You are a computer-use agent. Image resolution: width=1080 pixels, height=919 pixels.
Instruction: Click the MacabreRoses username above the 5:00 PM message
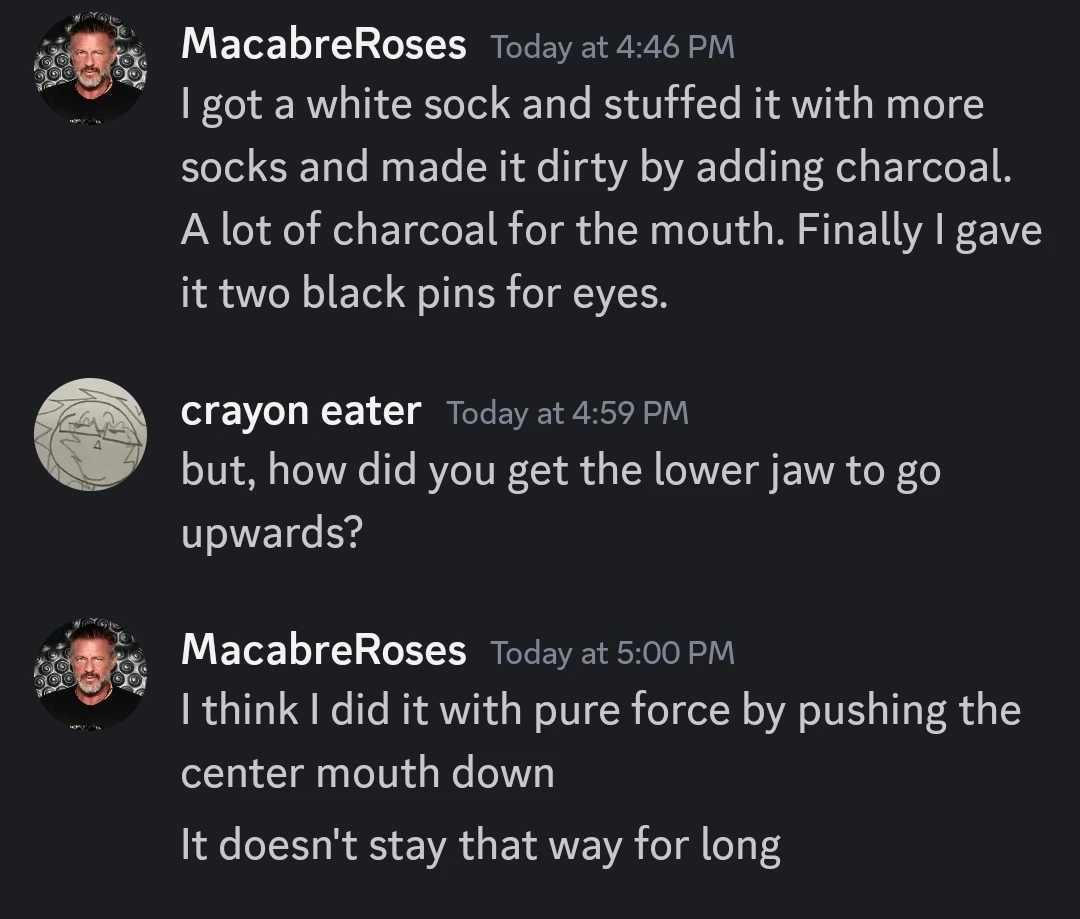click(323, 650)
